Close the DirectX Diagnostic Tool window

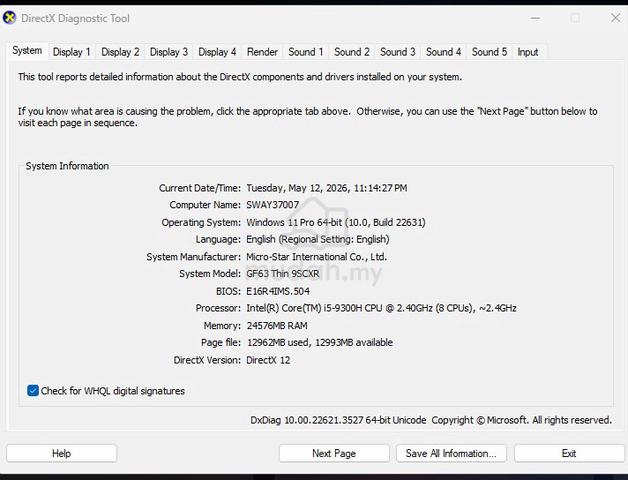[x=616, y=18]
